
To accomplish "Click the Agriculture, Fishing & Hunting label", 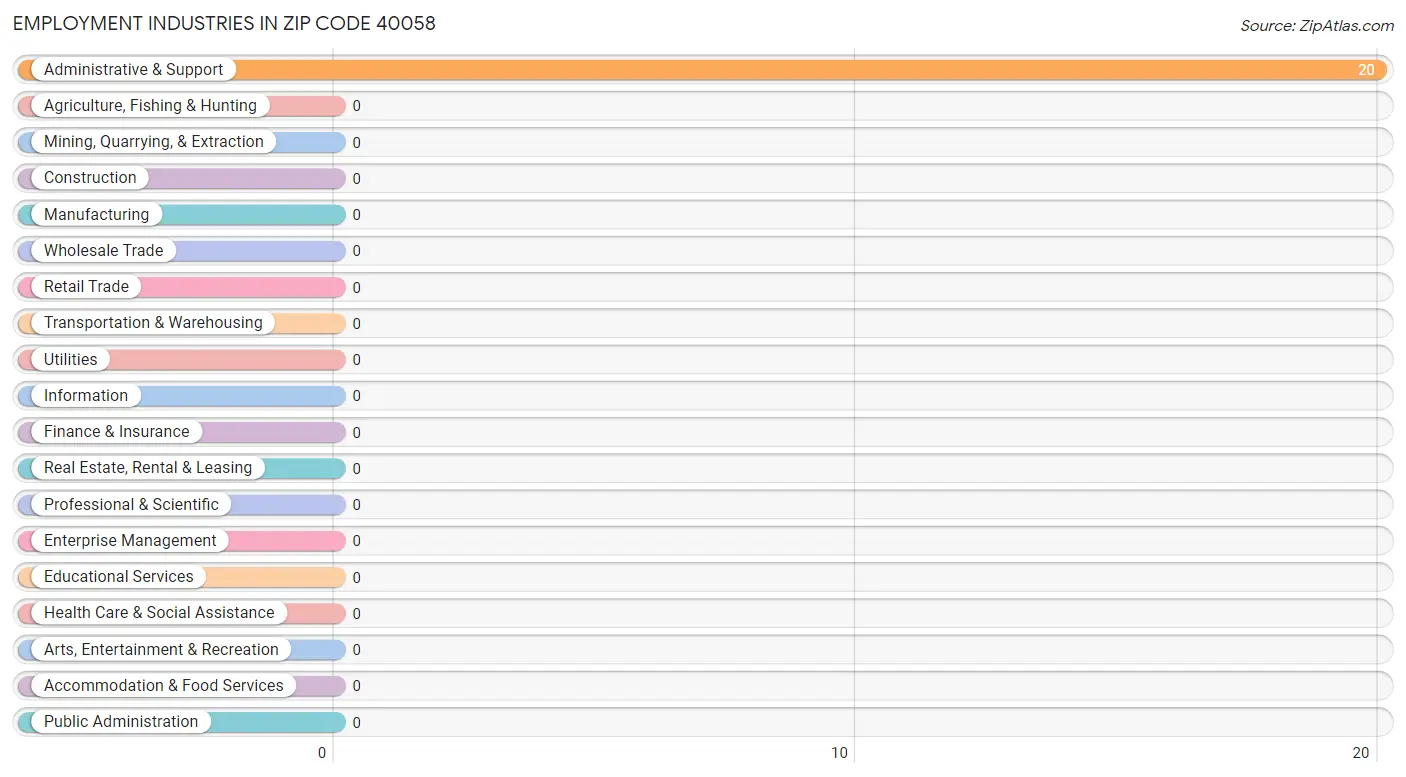I will coord(150,106).
